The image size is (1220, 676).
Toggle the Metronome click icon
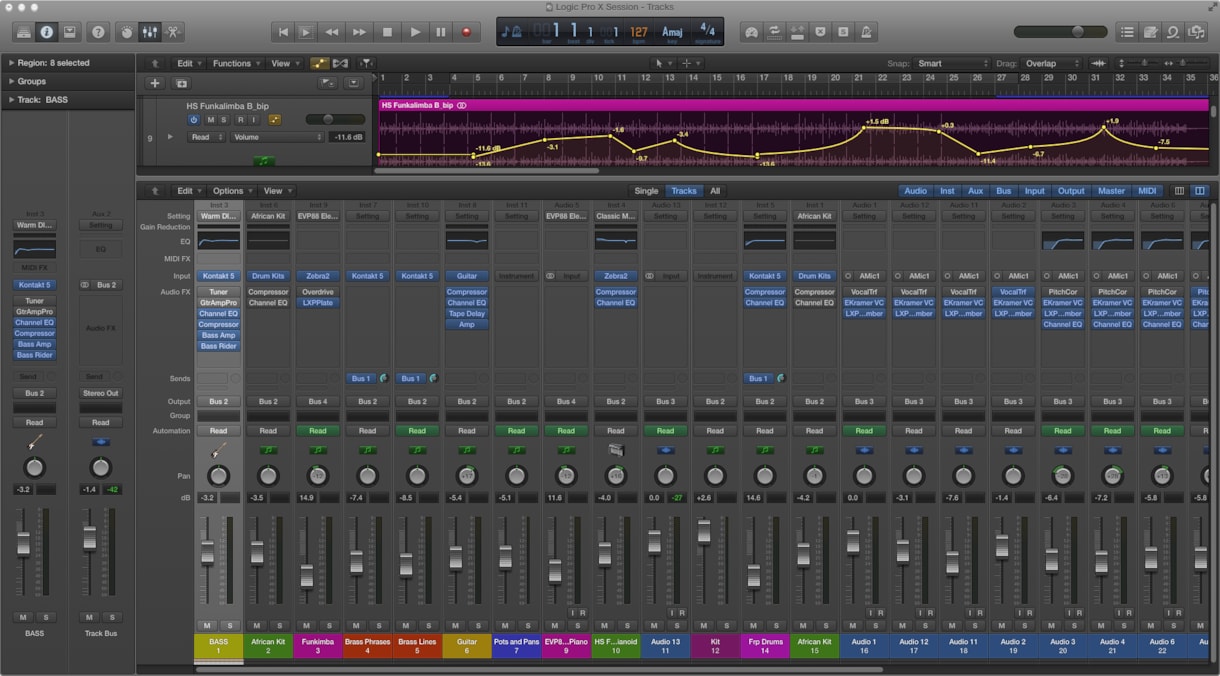(866, 32)
